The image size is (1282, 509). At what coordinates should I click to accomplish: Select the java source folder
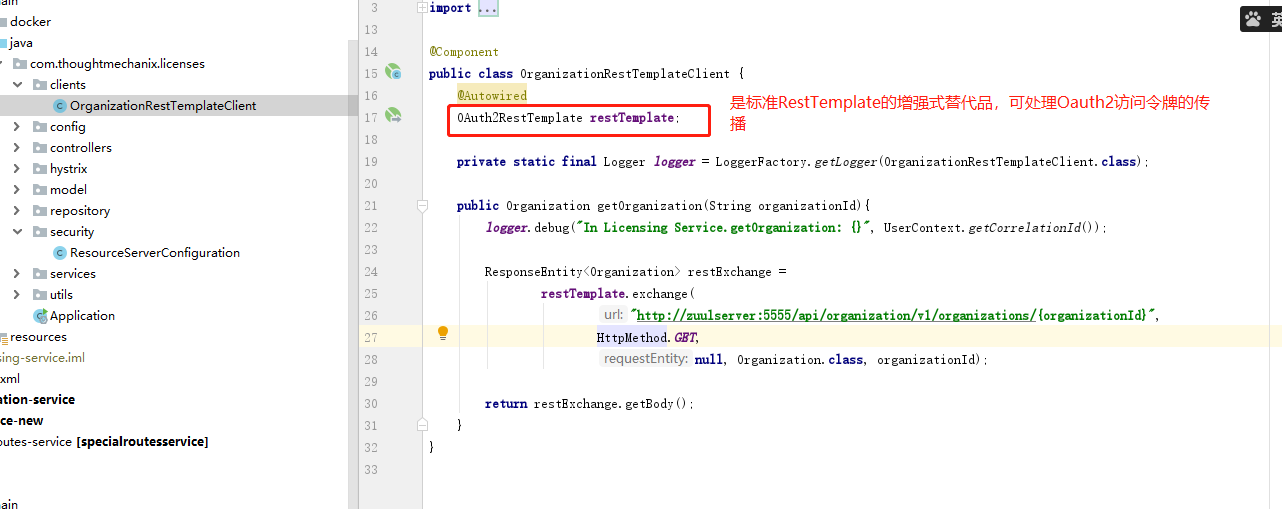click(x=21, y=43)
